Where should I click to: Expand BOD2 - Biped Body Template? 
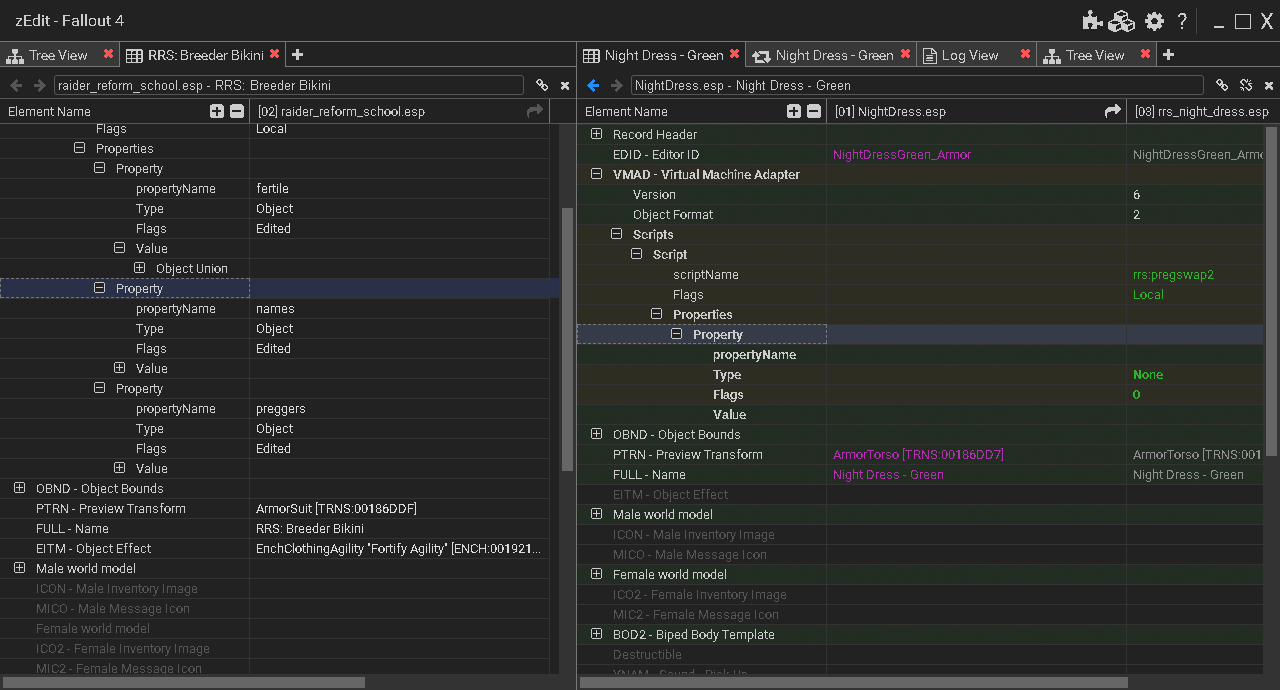[596, 634]
